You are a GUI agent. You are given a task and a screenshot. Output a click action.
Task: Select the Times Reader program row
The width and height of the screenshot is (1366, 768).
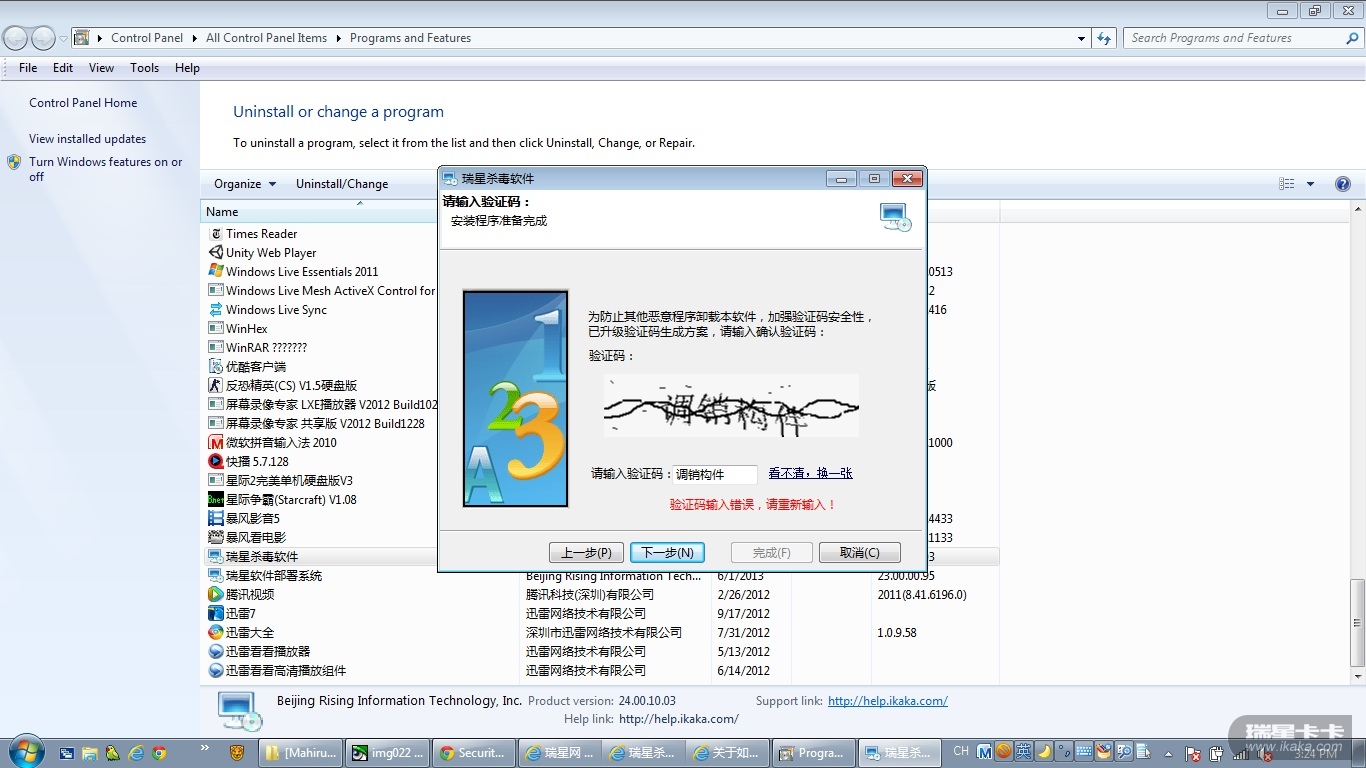click(261, 234)
